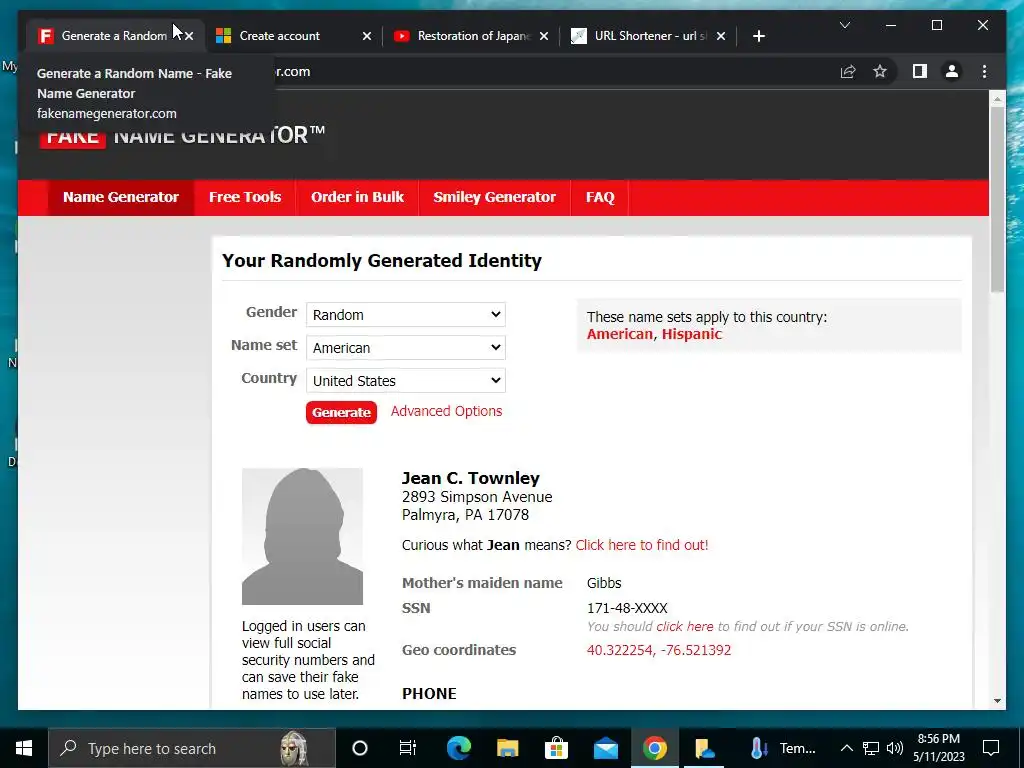Screen dimensions: 1024x768
Task: Open the Chrome profile icon
Action: click(952, 71)
